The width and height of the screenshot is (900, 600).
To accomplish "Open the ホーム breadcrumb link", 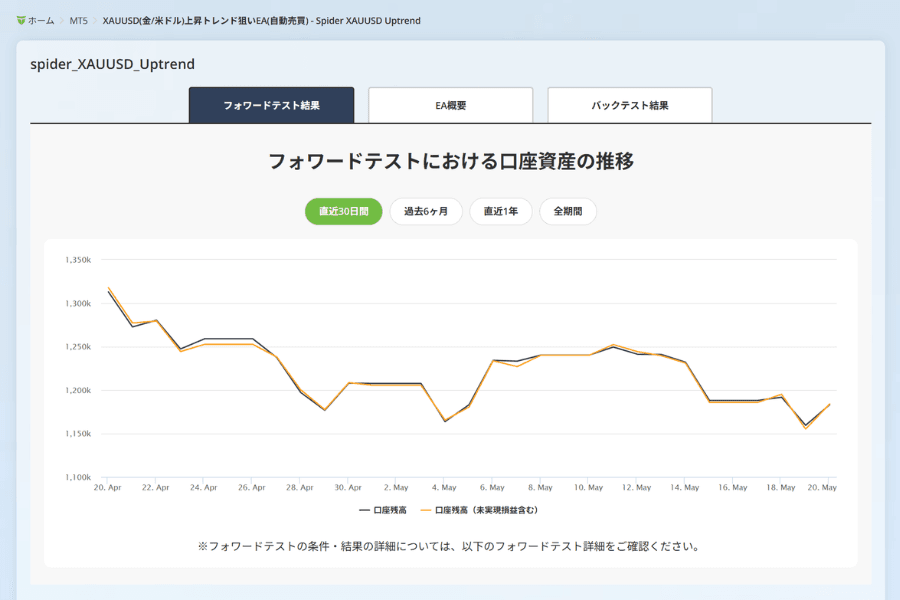I will [41, 21].
